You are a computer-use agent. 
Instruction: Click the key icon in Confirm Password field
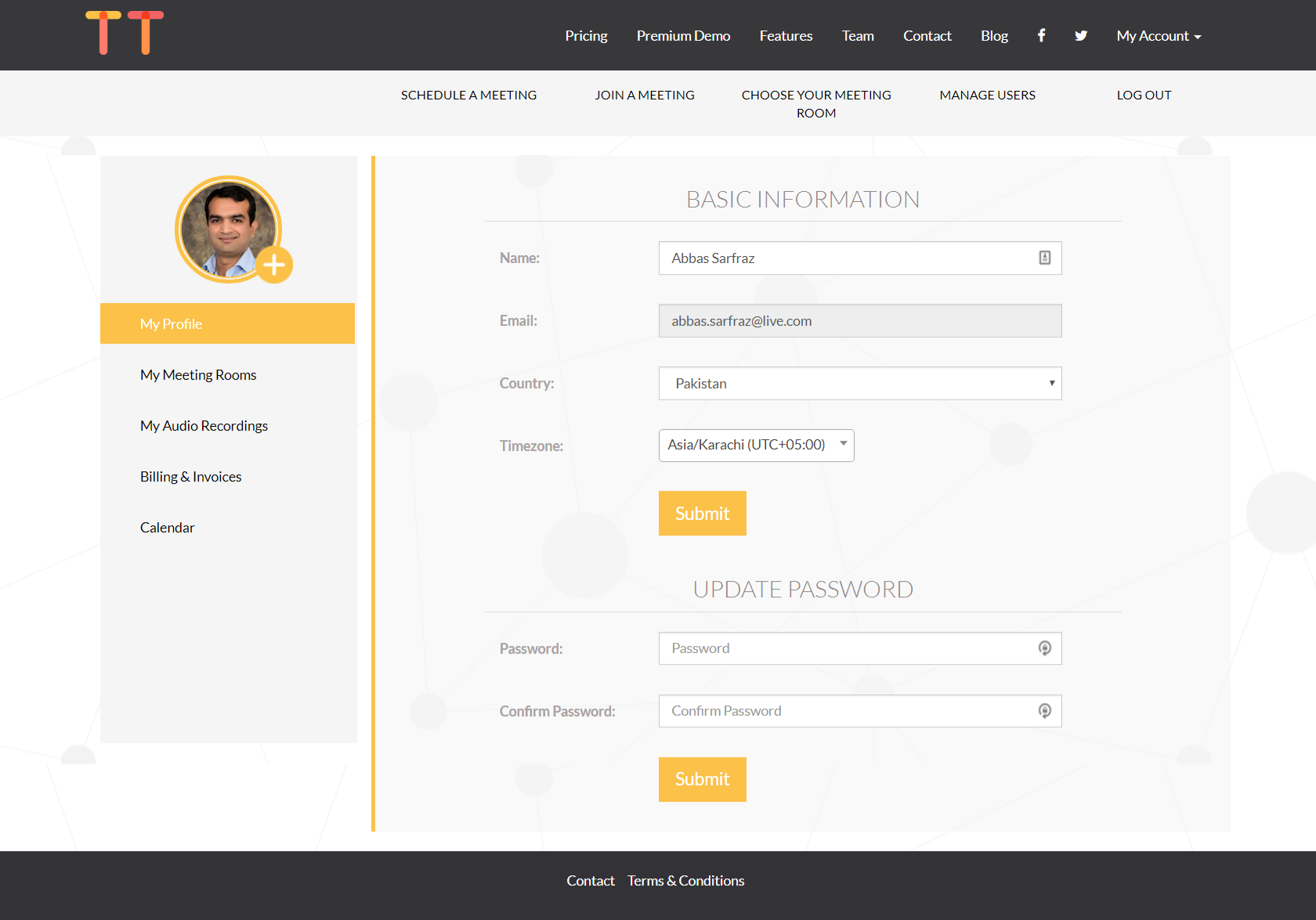pos(1044,711)
